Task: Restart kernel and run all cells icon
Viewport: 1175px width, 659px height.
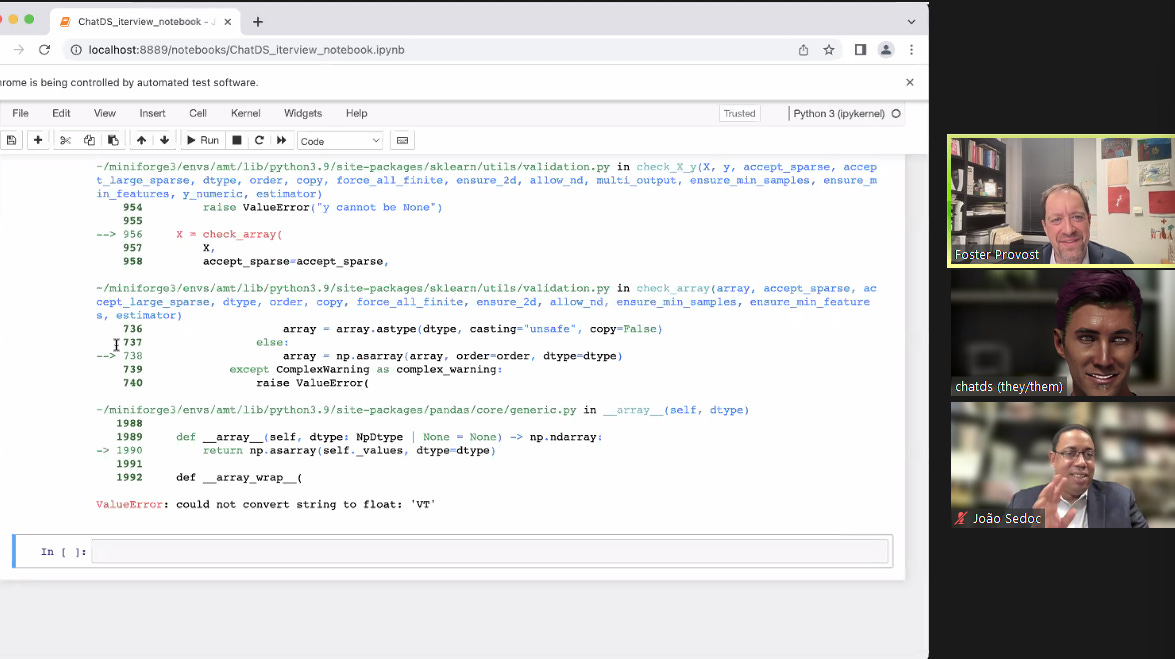Action: point(282,141)
